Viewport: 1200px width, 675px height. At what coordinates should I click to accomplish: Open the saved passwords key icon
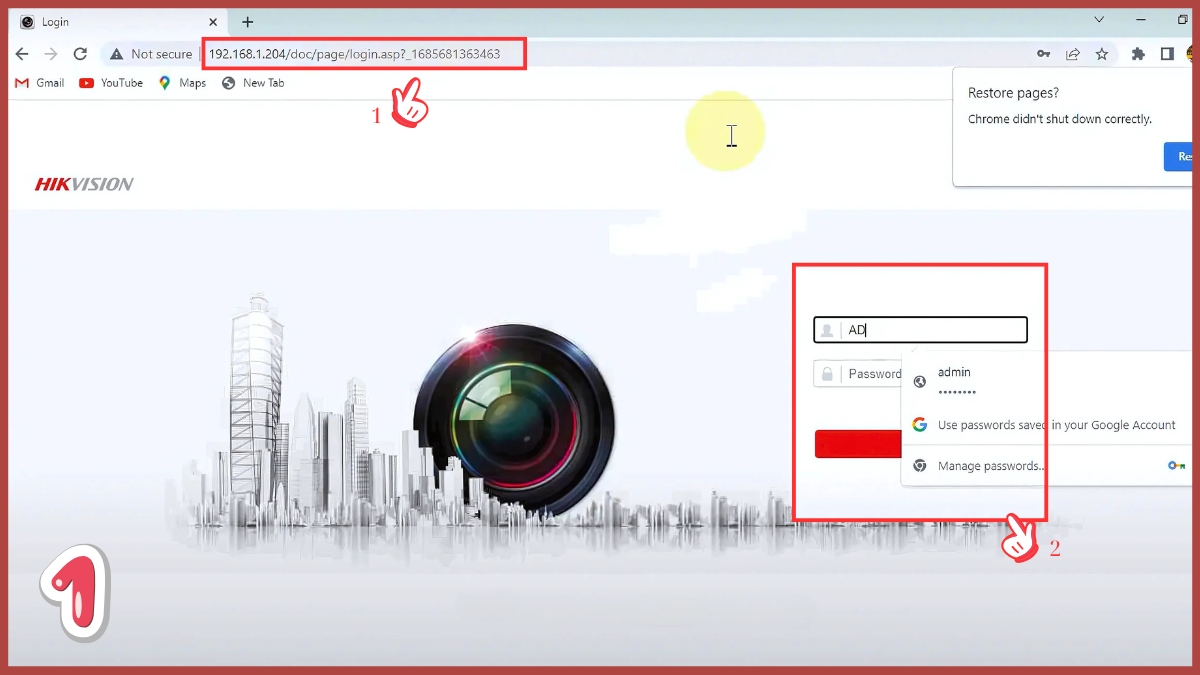click(1043, 54)
